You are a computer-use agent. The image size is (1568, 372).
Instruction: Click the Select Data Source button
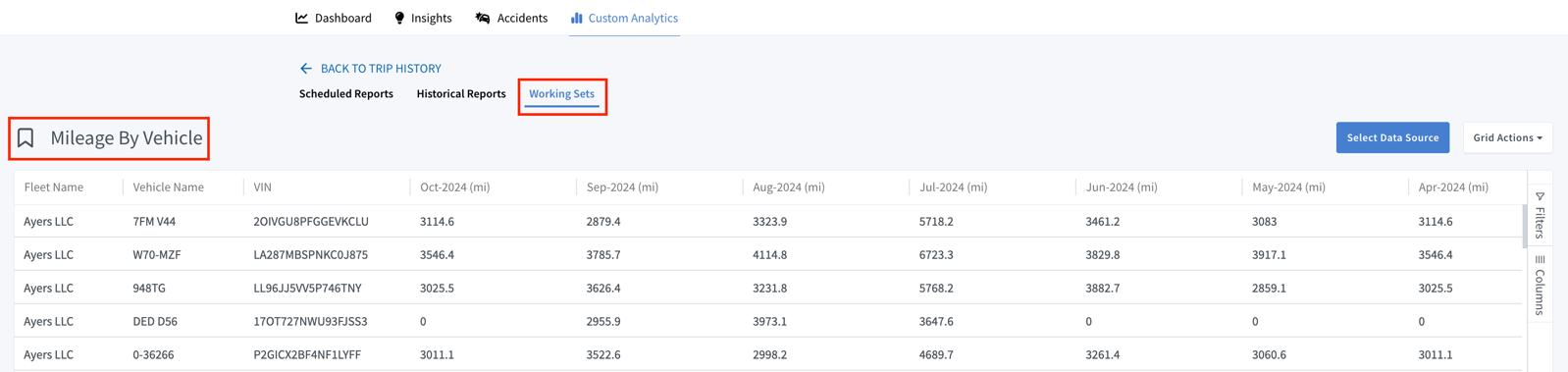(x=1392, y=137)
